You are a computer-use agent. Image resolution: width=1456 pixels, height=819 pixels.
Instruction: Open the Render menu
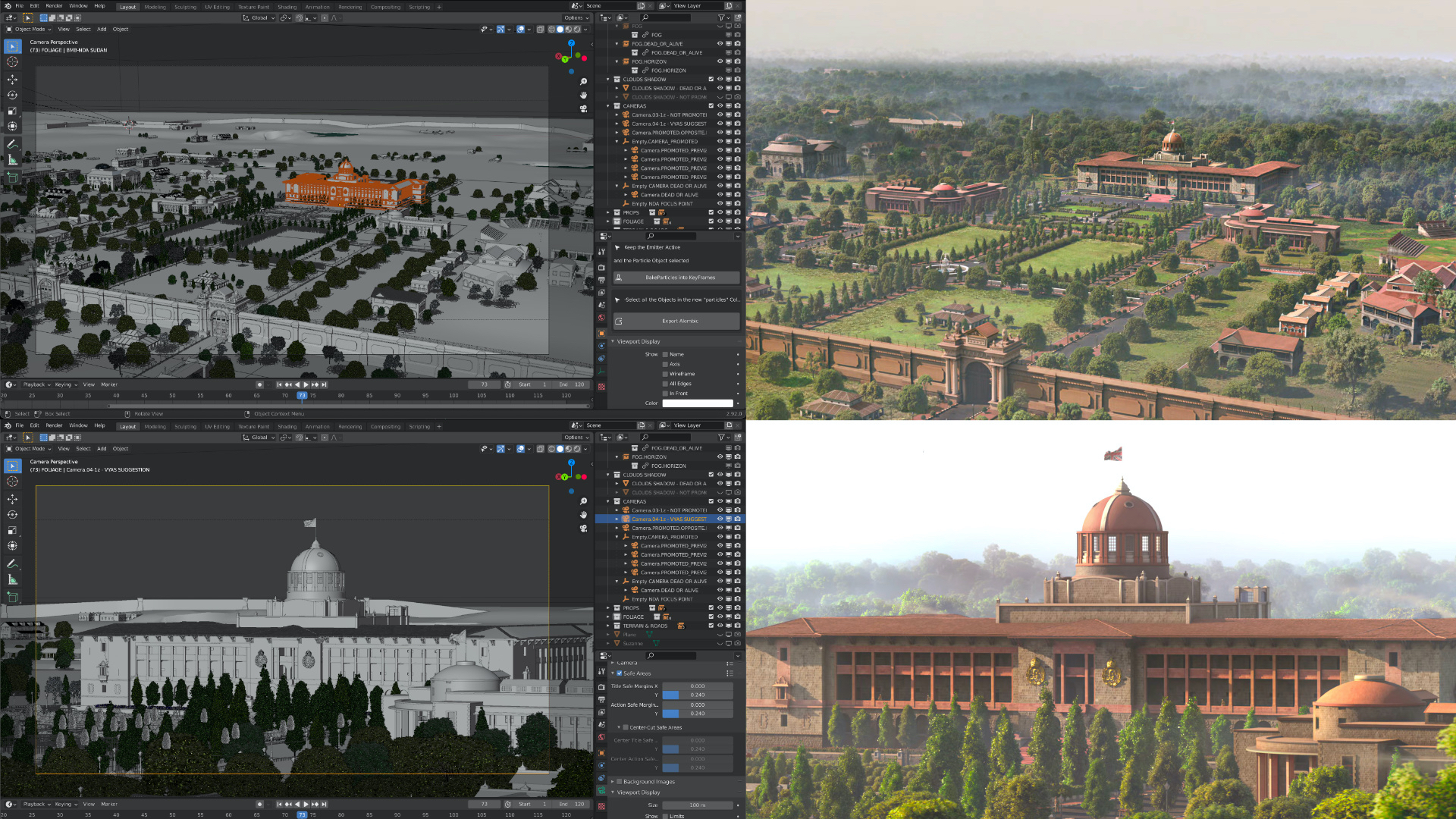(54, 6)
